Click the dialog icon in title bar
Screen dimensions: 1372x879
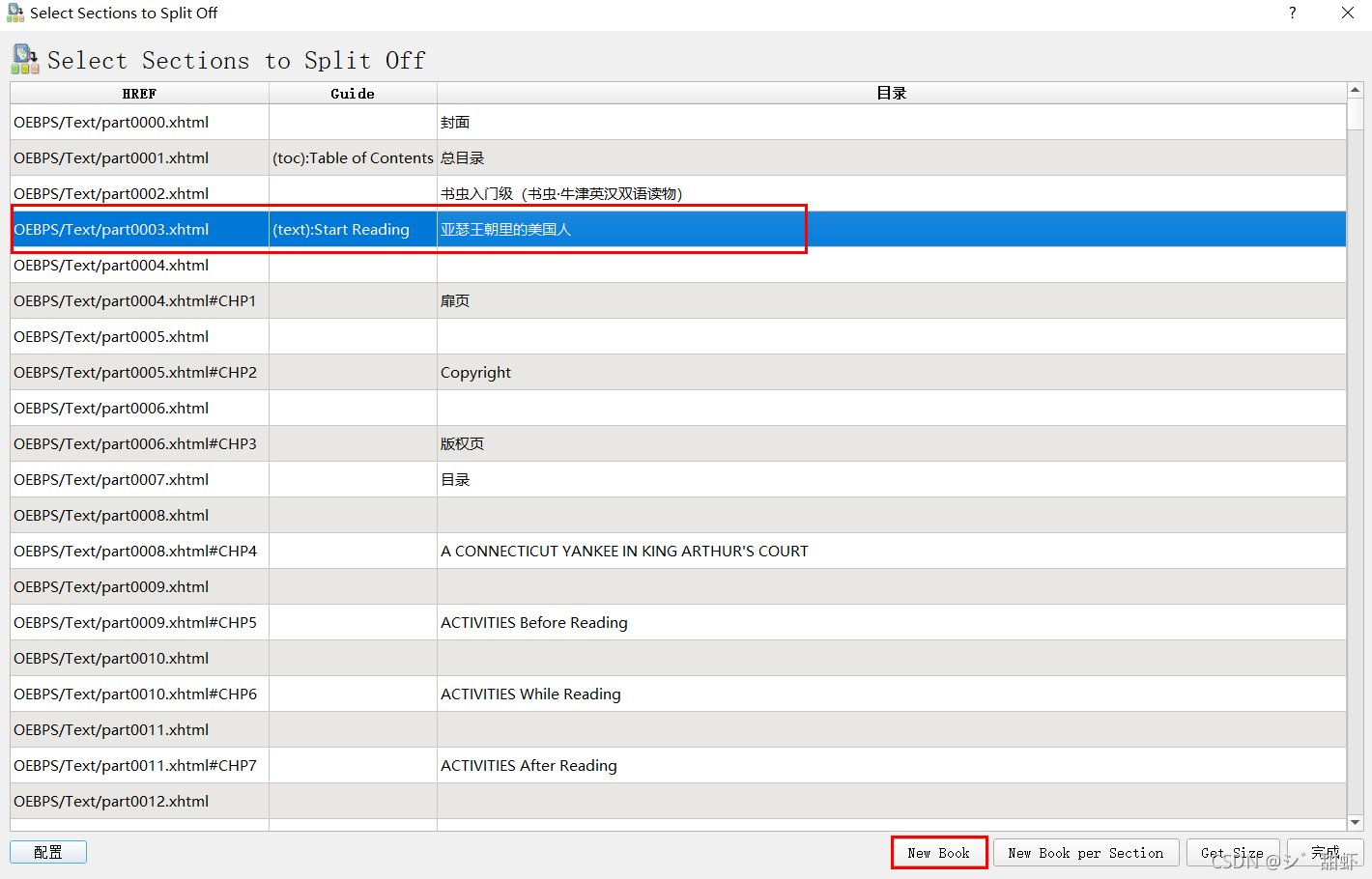(14, 13)
